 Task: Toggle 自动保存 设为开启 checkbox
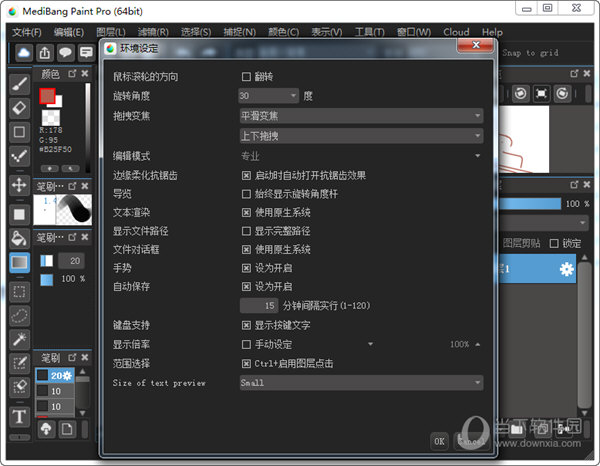tap(246, 286)
